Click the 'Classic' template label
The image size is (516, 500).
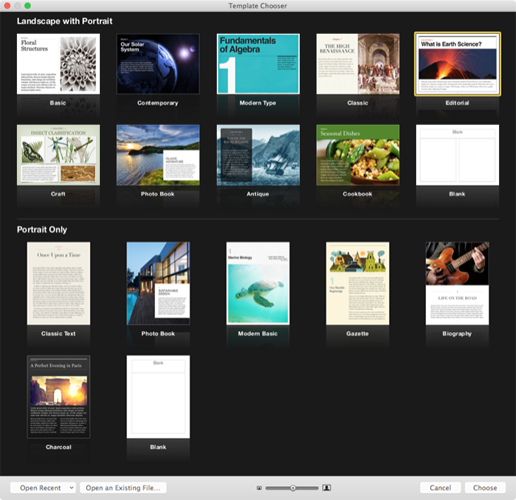click(357, 103)
